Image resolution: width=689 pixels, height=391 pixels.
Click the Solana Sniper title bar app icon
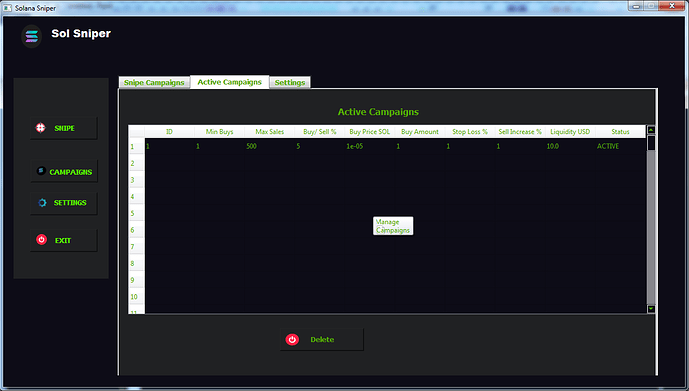click(7, 7)
